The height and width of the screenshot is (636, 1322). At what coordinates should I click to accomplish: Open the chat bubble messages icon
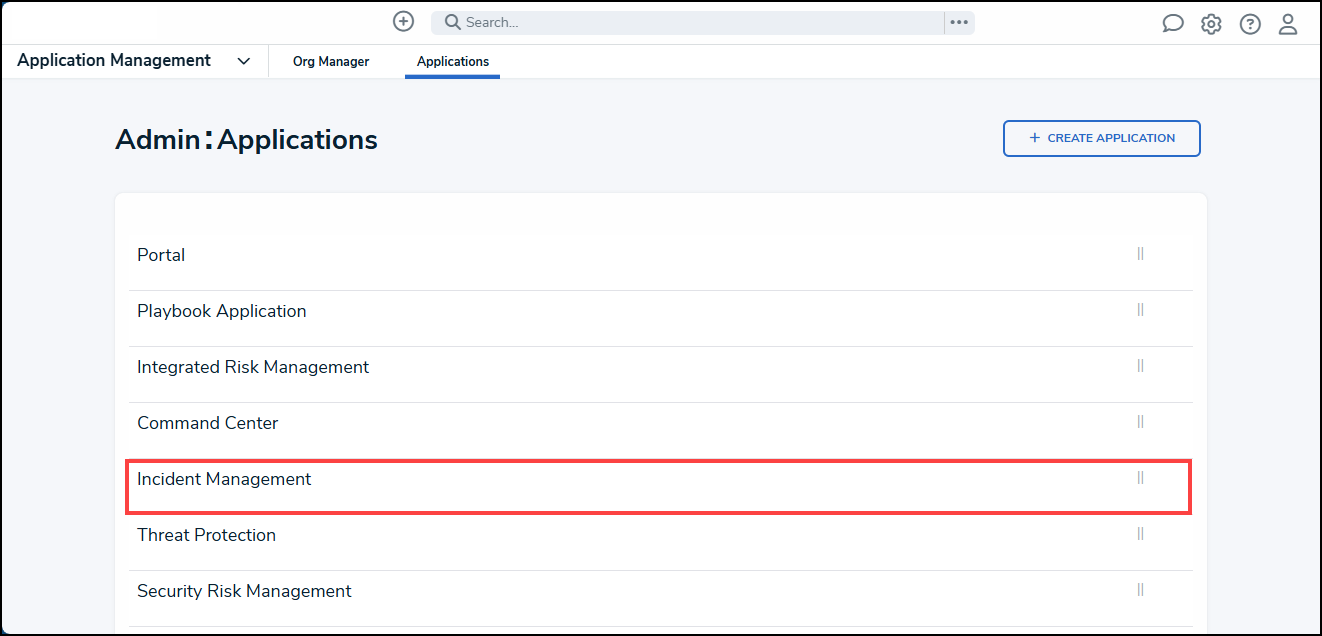tap(1173, 24)
